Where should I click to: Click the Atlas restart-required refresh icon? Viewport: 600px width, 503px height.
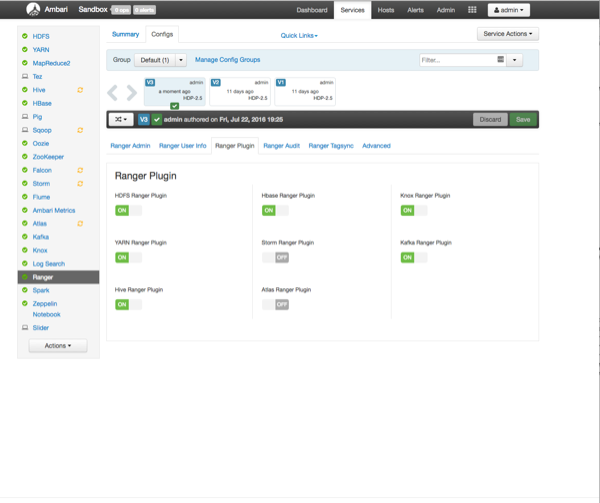click(x=80, y=224)
